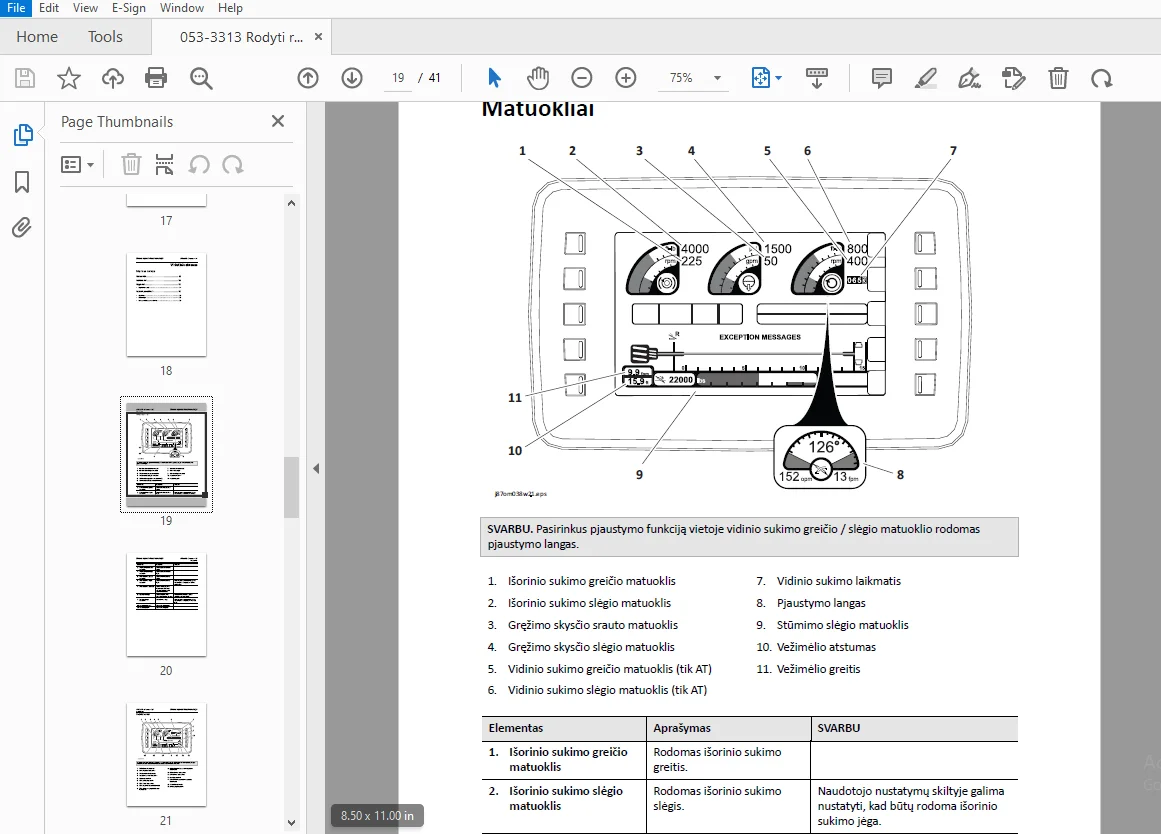Click list item 'Gręžimo skysčio srauto matuoklis'

pos(593,625)
